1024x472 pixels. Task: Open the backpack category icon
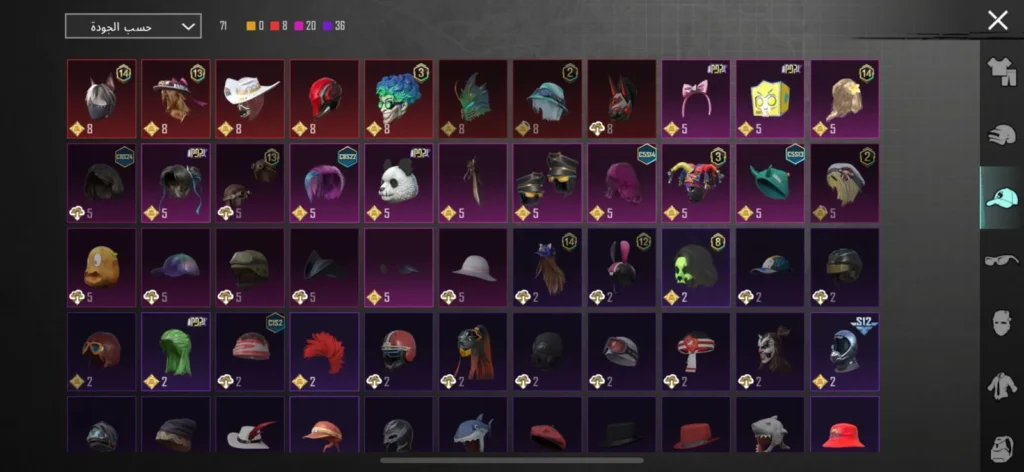1001,448
